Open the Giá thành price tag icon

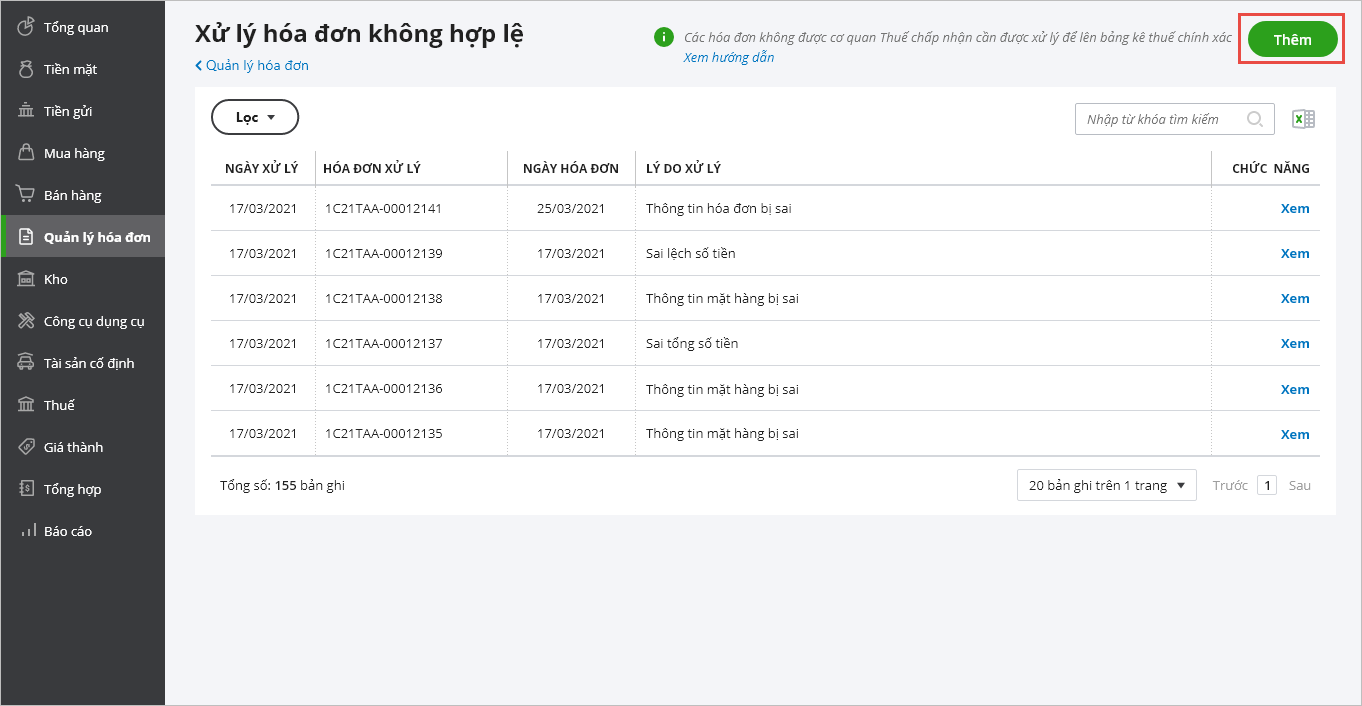26,447
